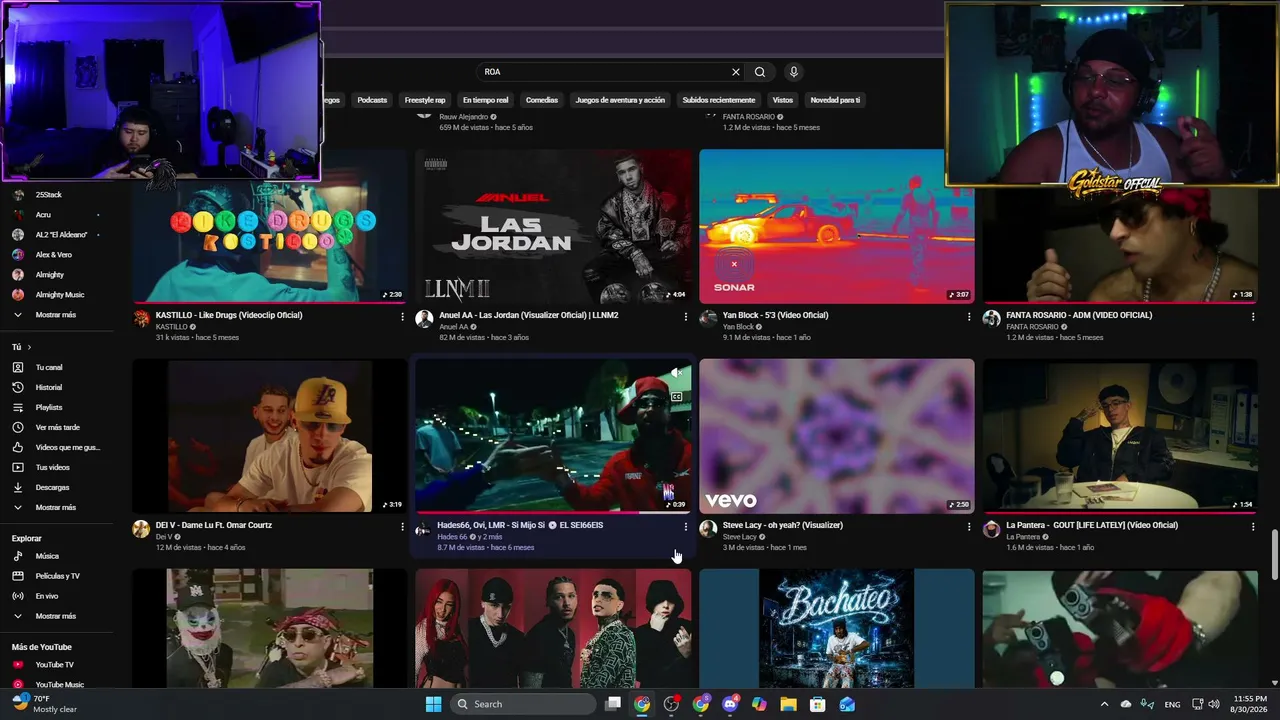Expand Mostrar más below Descargas
The width and height of the screenshot is (1280, 720).
click(x=57, y=507)
